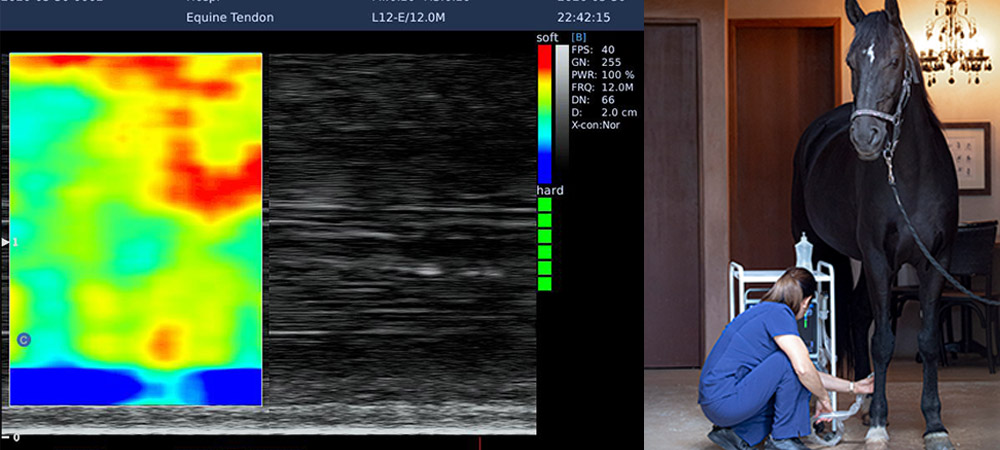Viewport: 1000px width, 450px height.
Task: Select the 'D: 2.0 cm' depth parameter
Action: pos(605,113)
